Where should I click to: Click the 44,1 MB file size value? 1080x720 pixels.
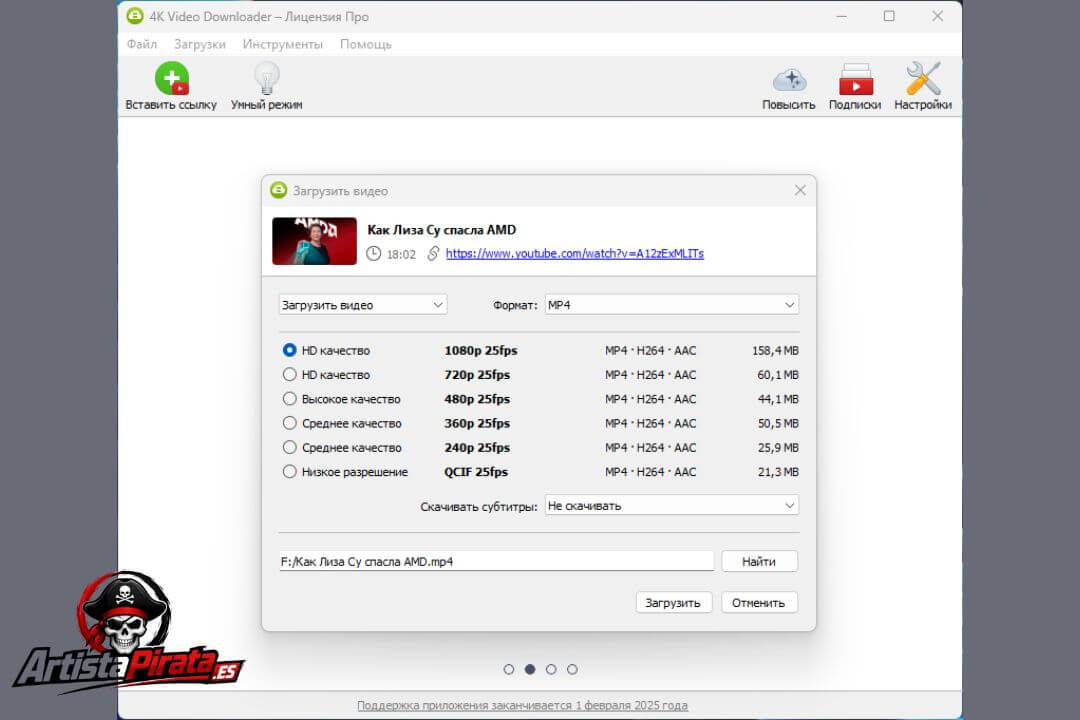(778, 398)
